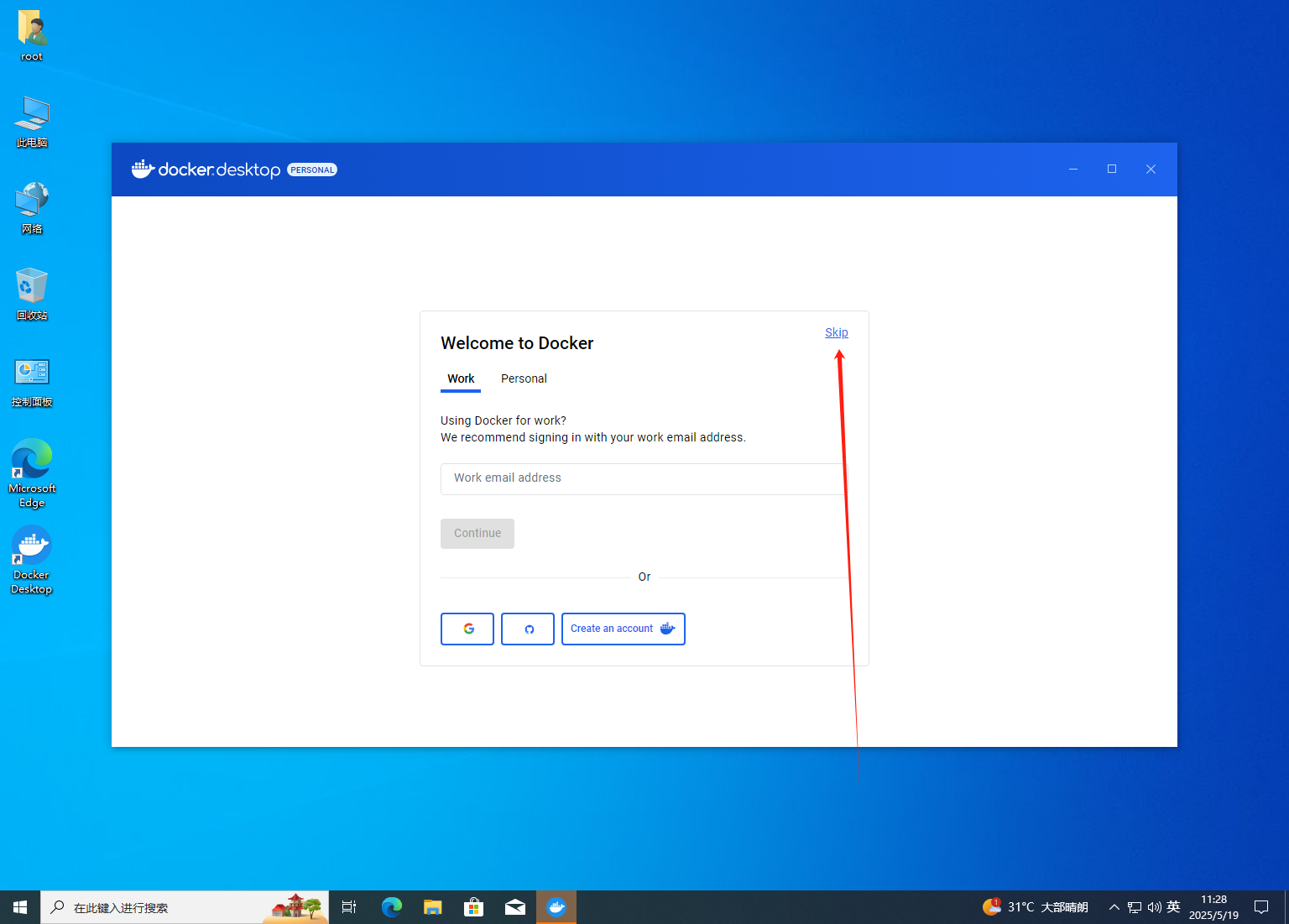
Task: Click the taskbar search box
Action: 185,907
